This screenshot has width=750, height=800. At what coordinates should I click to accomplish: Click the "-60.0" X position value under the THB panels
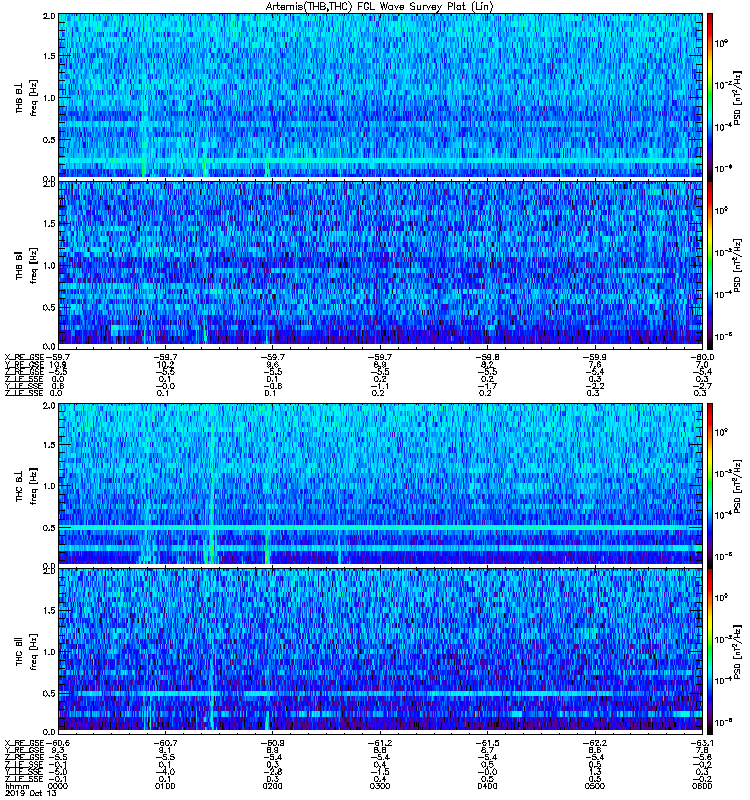[702, 357]
